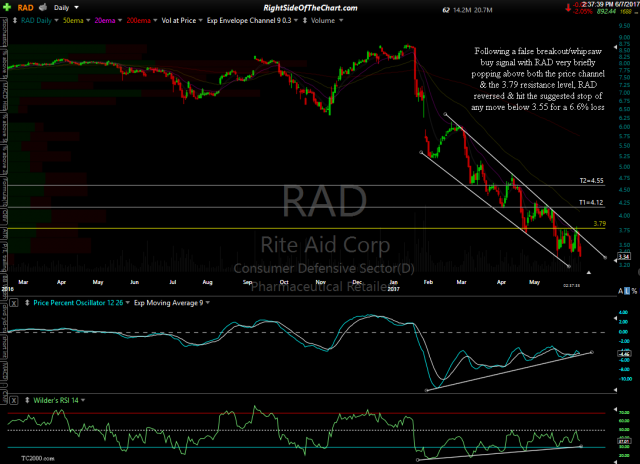Click the Vol at Price indicator label
640x464 pixels.
point(179,20)
